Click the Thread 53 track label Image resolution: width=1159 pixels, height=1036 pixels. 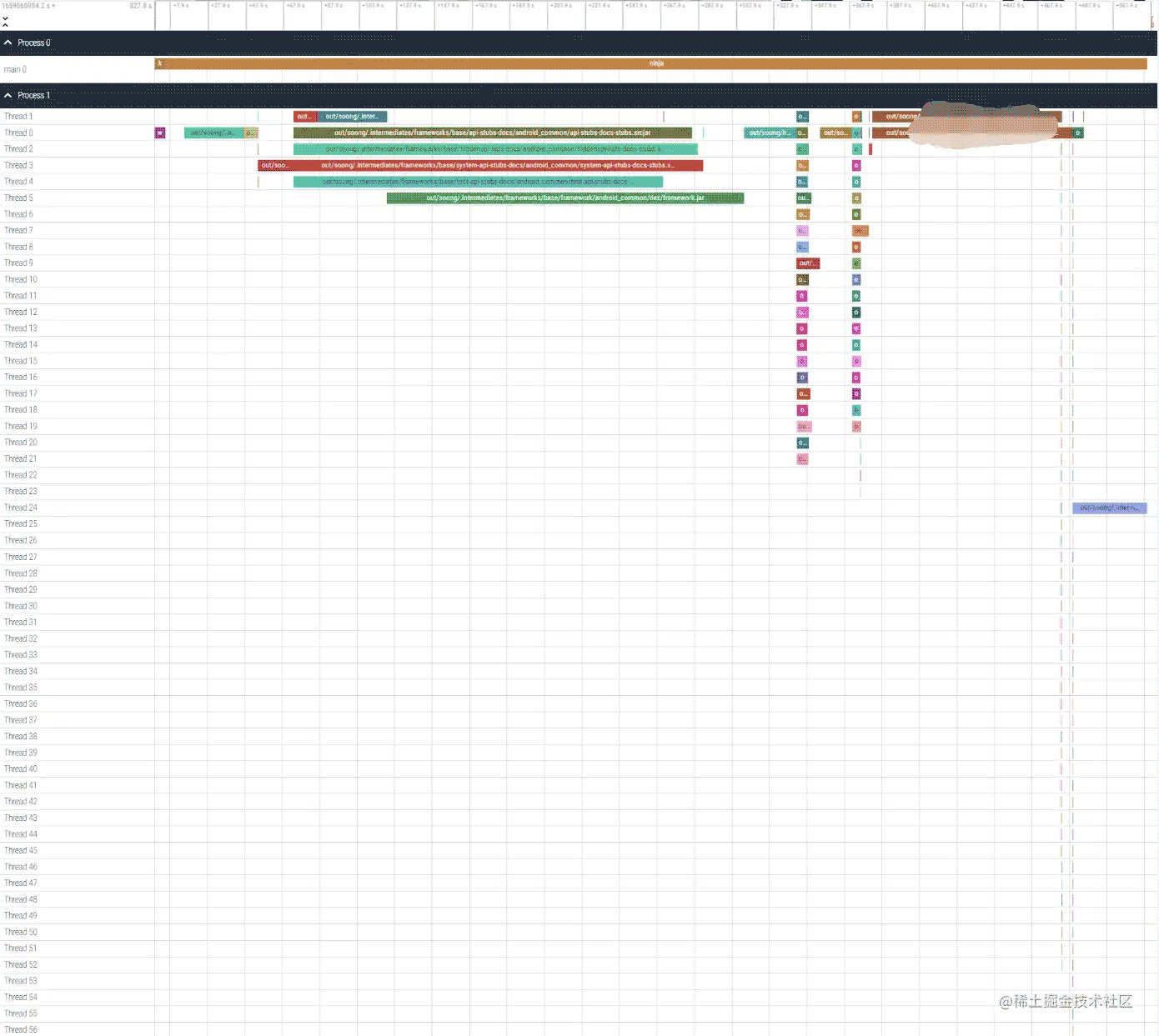pyautogui.click(x=21, y=981)
